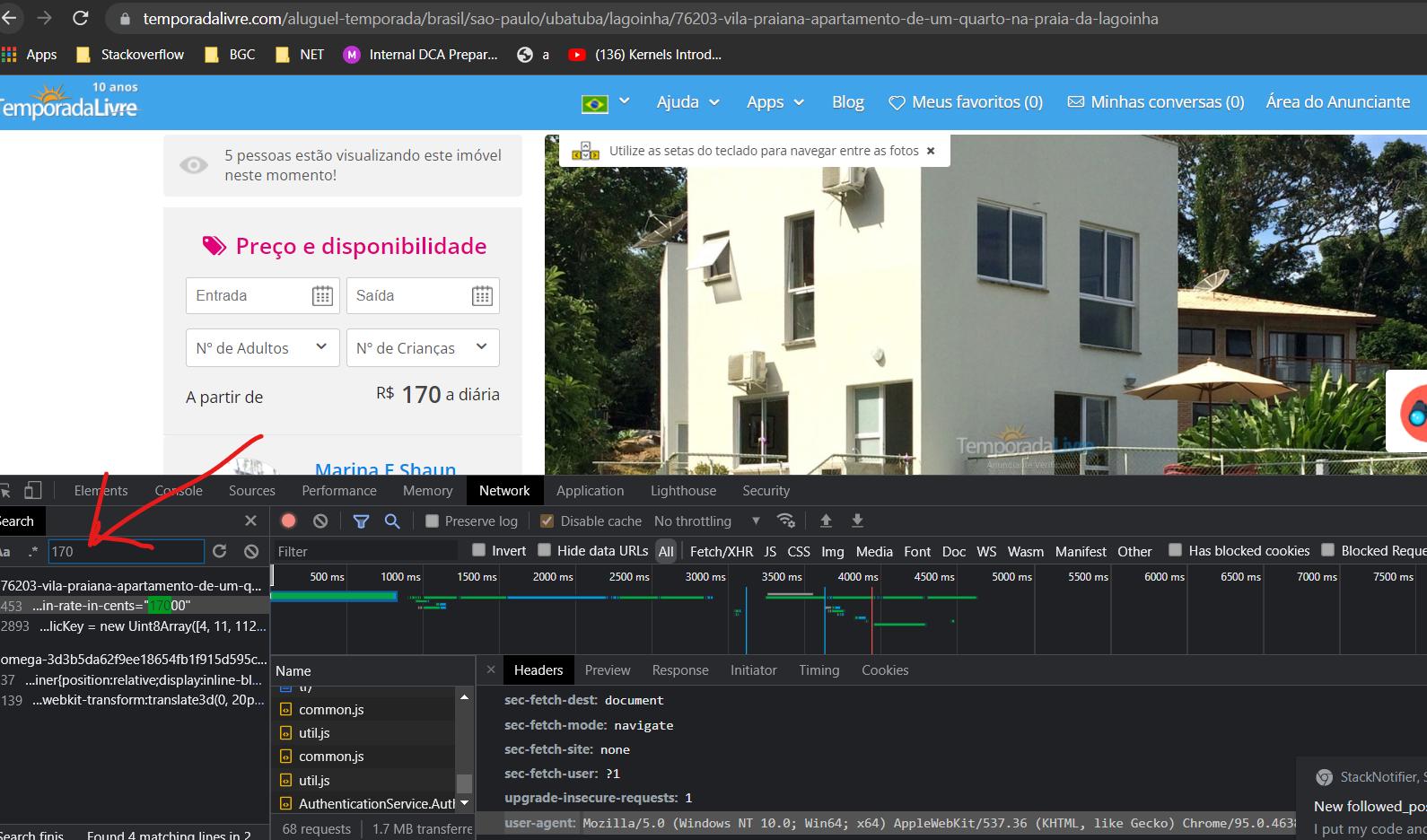Open the YouTube Kernels Introd... bookmark

click(644, 55)
